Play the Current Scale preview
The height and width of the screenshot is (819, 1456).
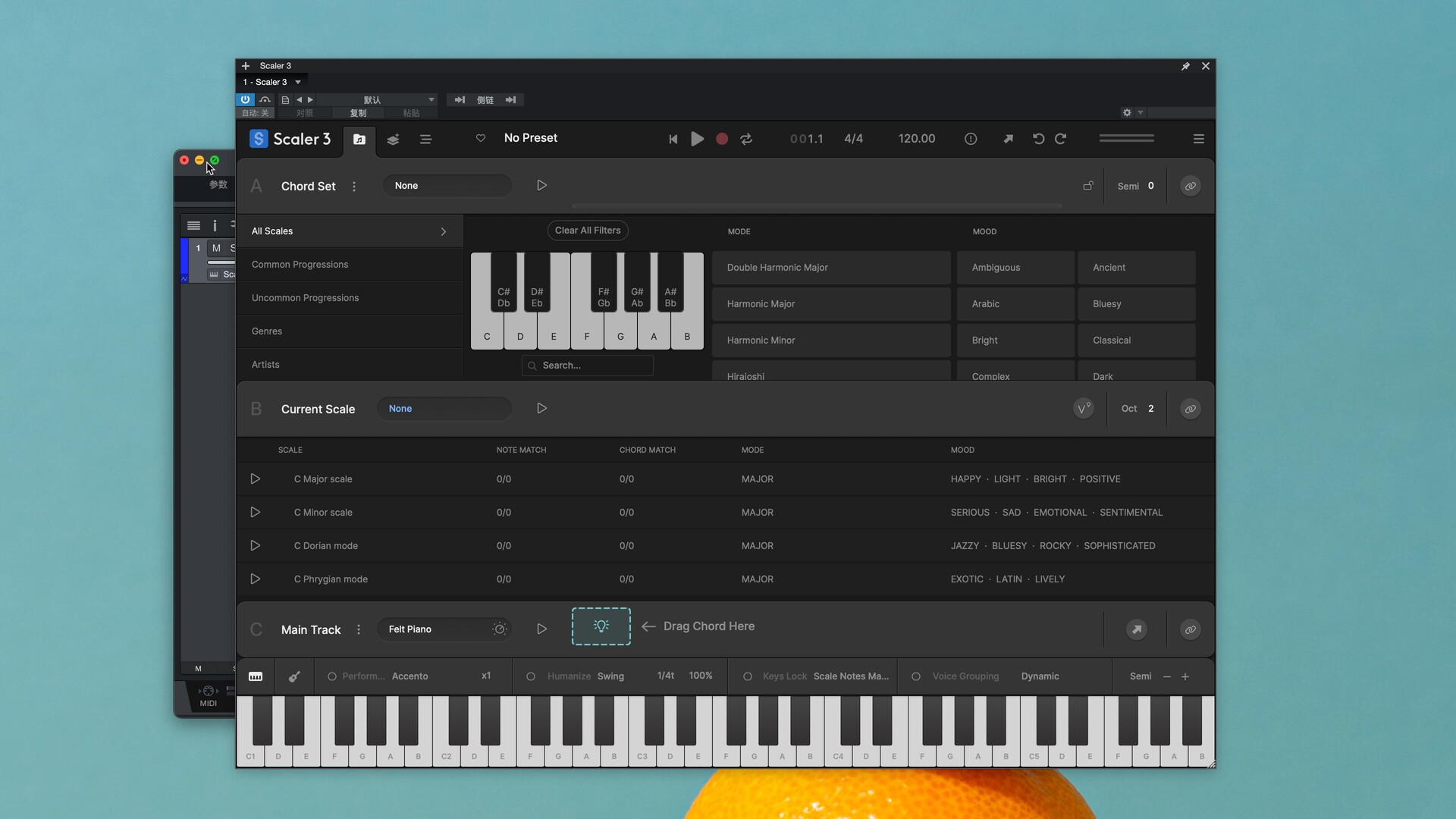541,409
